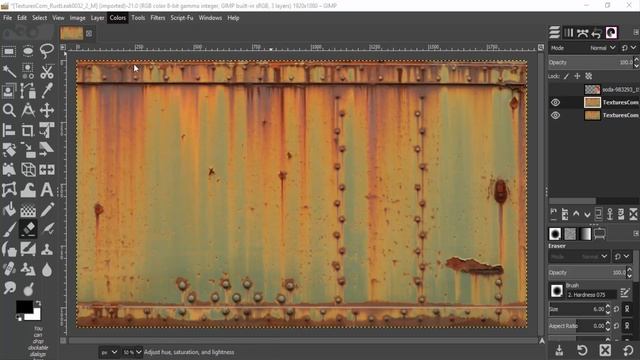Image resolution: width=640 pixels, height=360 pixels.
Task: Select the Text tool
Action: [47, 190]
